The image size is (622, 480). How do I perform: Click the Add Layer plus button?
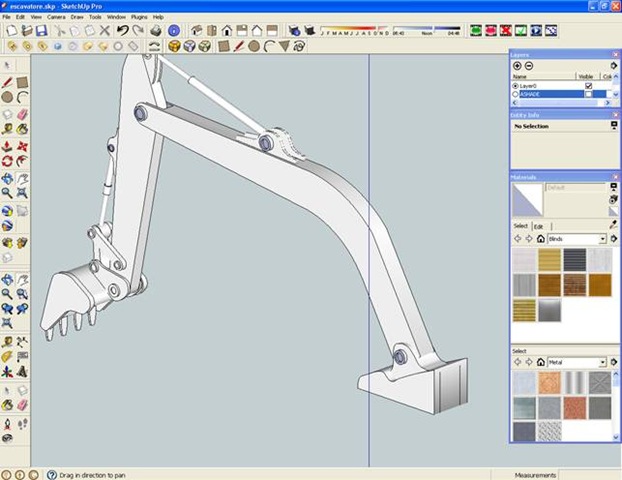(x=517, y=66)
